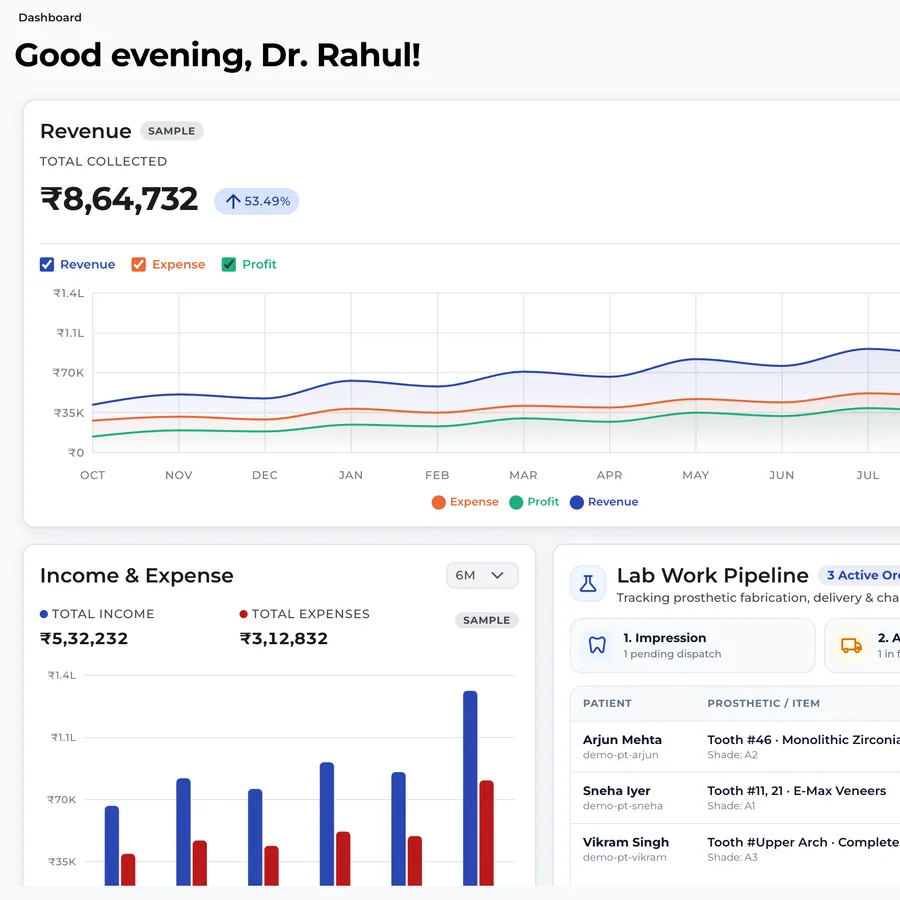Uncheck the Revenue checkbox
The image size is (900, 900).
point(47,265)
